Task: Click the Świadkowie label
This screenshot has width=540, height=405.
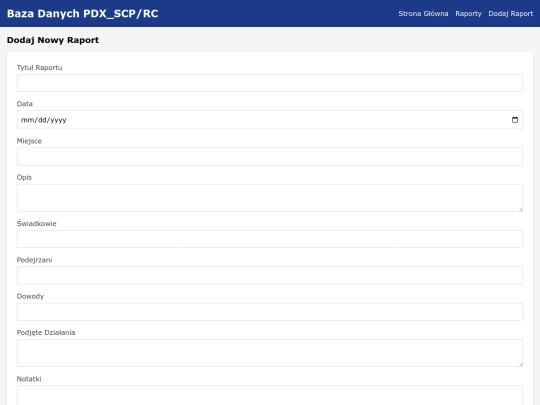Action: point(37,223)
